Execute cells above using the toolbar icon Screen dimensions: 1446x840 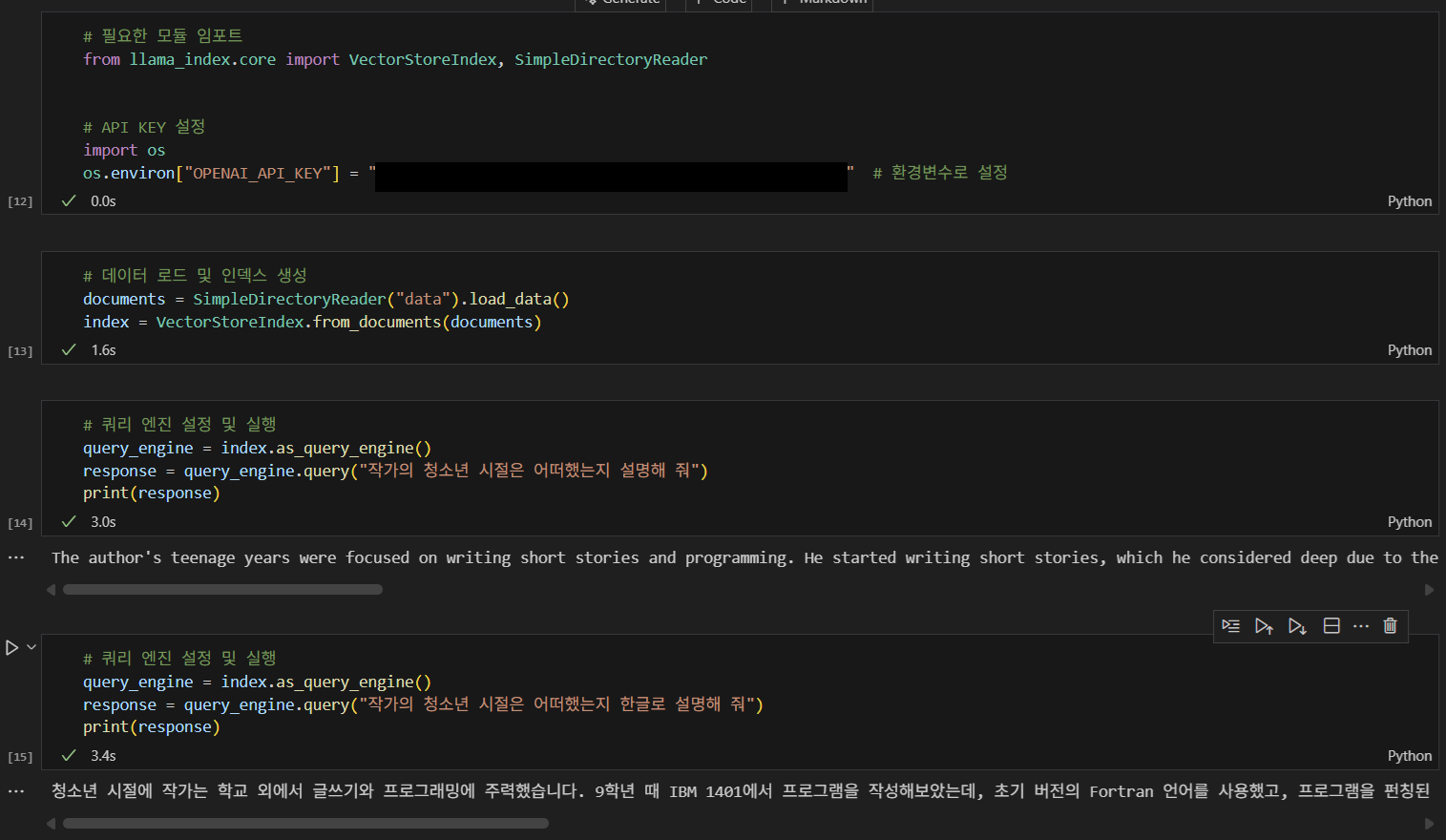pos(1264,626)
